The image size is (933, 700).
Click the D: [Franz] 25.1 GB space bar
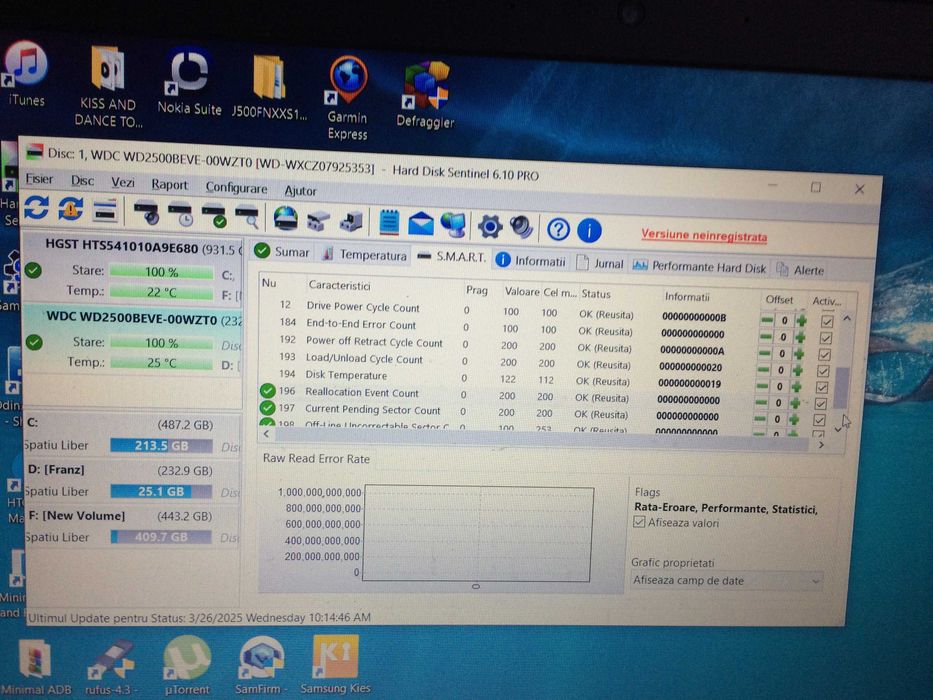tap(161, 492)
